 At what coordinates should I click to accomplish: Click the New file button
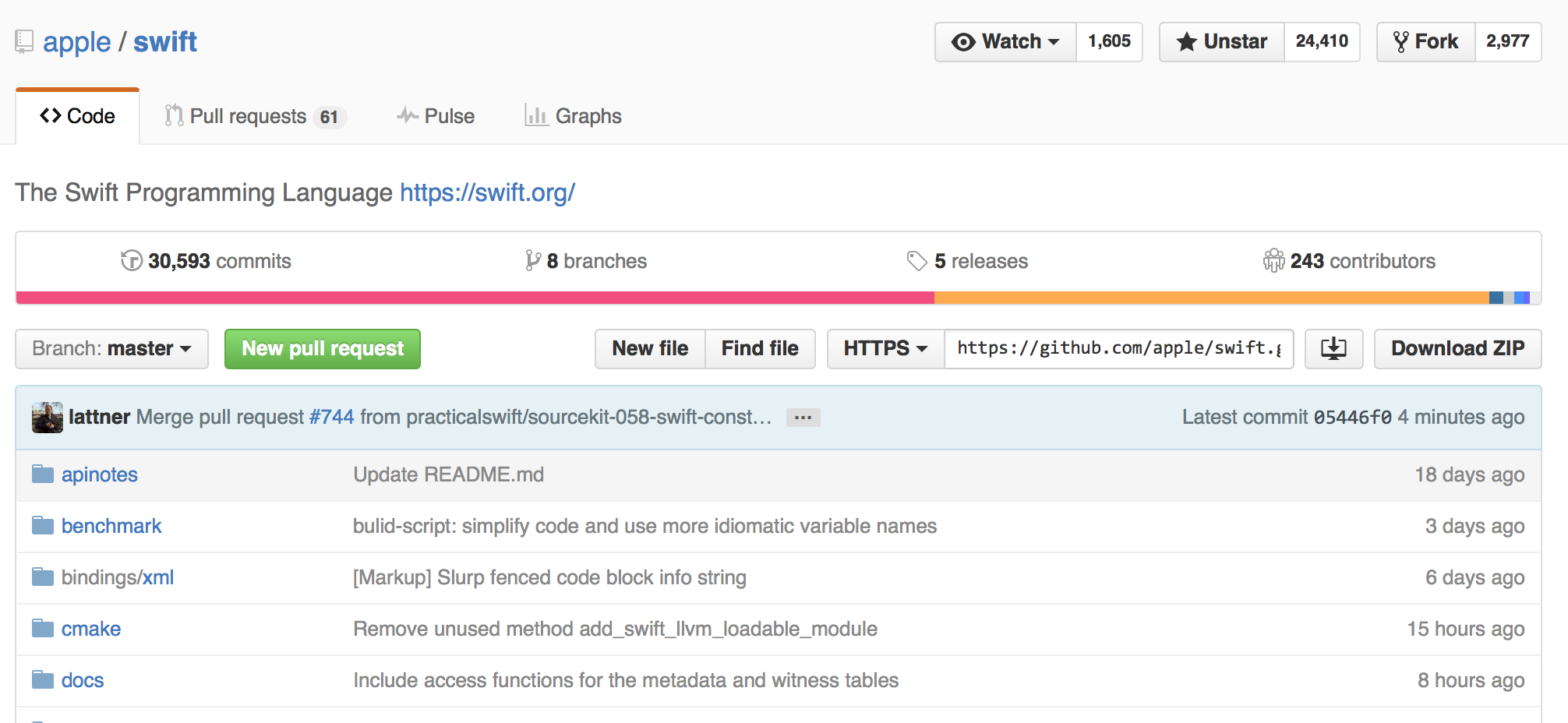[650, 348]
